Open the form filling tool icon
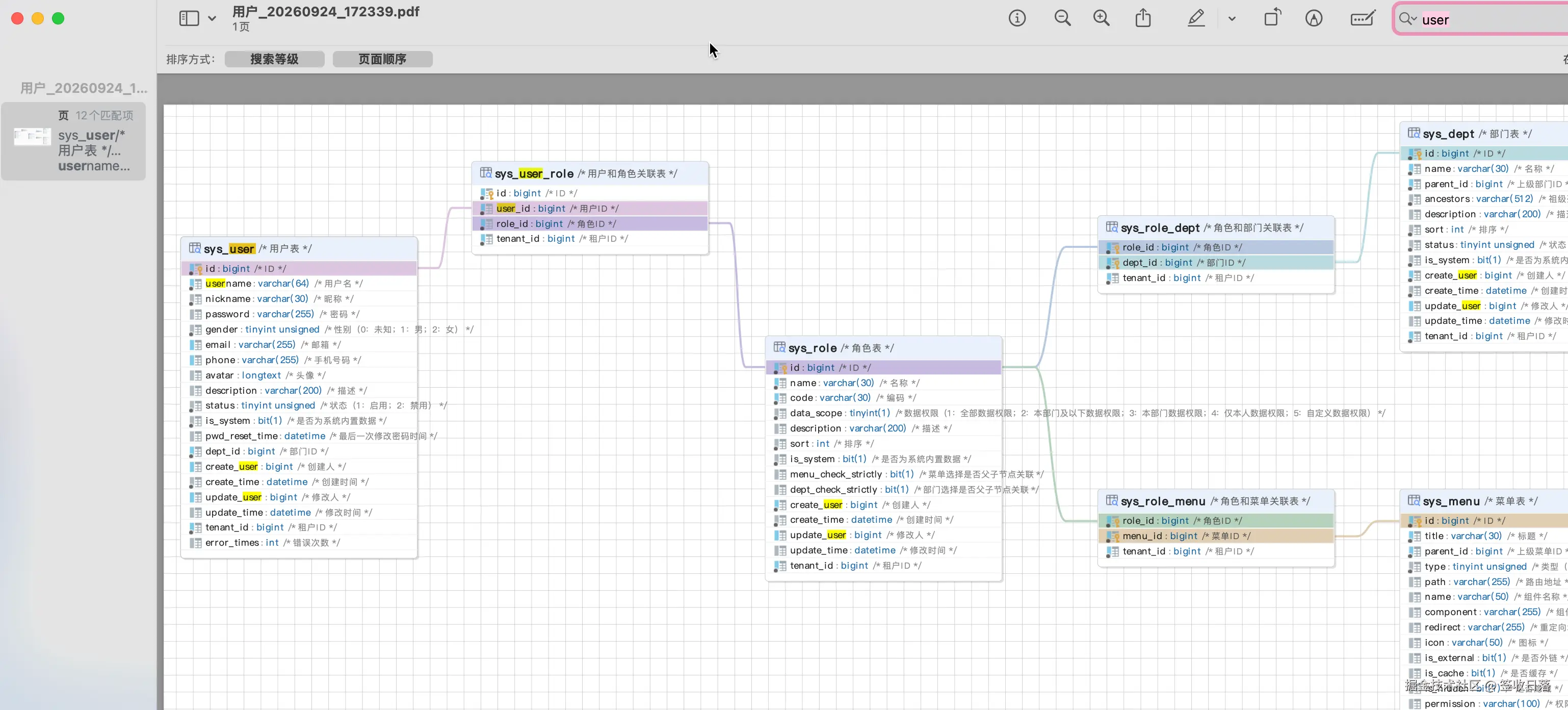The height and width of the screenshot is (710, 1568). 1362,18
